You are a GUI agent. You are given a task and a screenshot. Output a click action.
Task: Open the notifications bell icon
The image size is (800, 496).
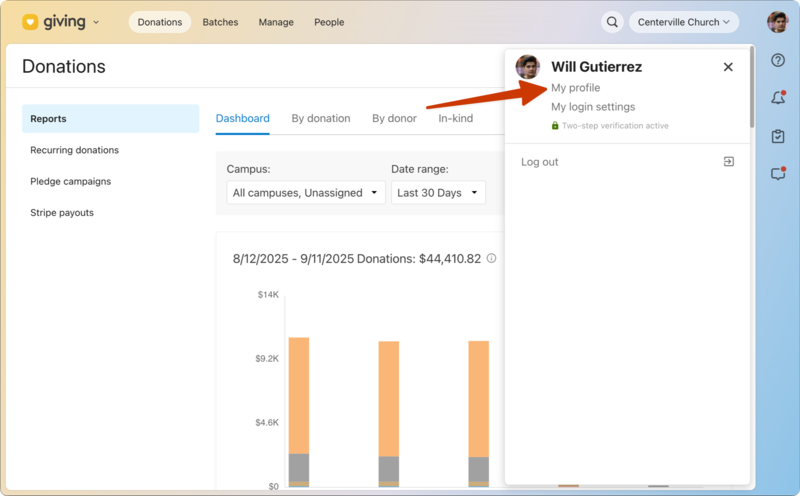tap(778, 98)
